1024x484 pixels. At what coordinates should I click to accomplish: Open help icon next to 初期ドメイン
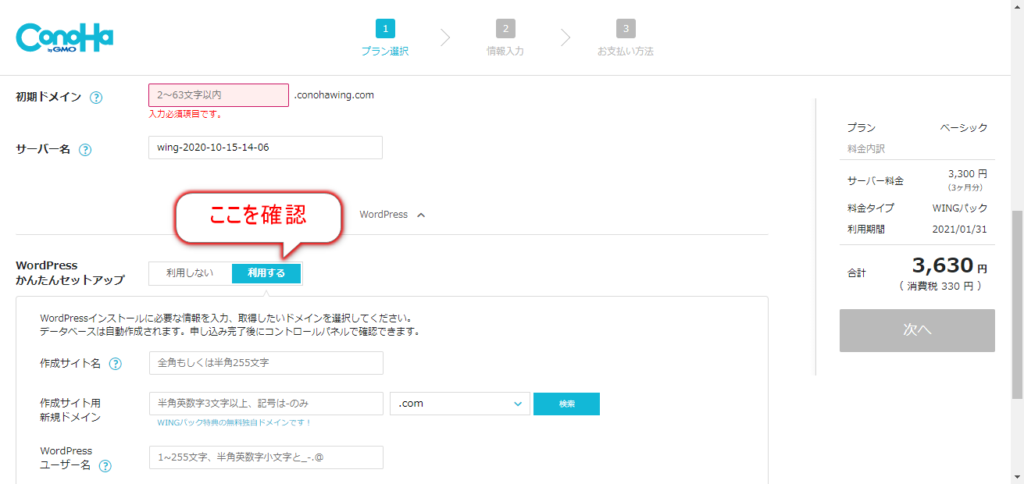(x=96, y=97)
